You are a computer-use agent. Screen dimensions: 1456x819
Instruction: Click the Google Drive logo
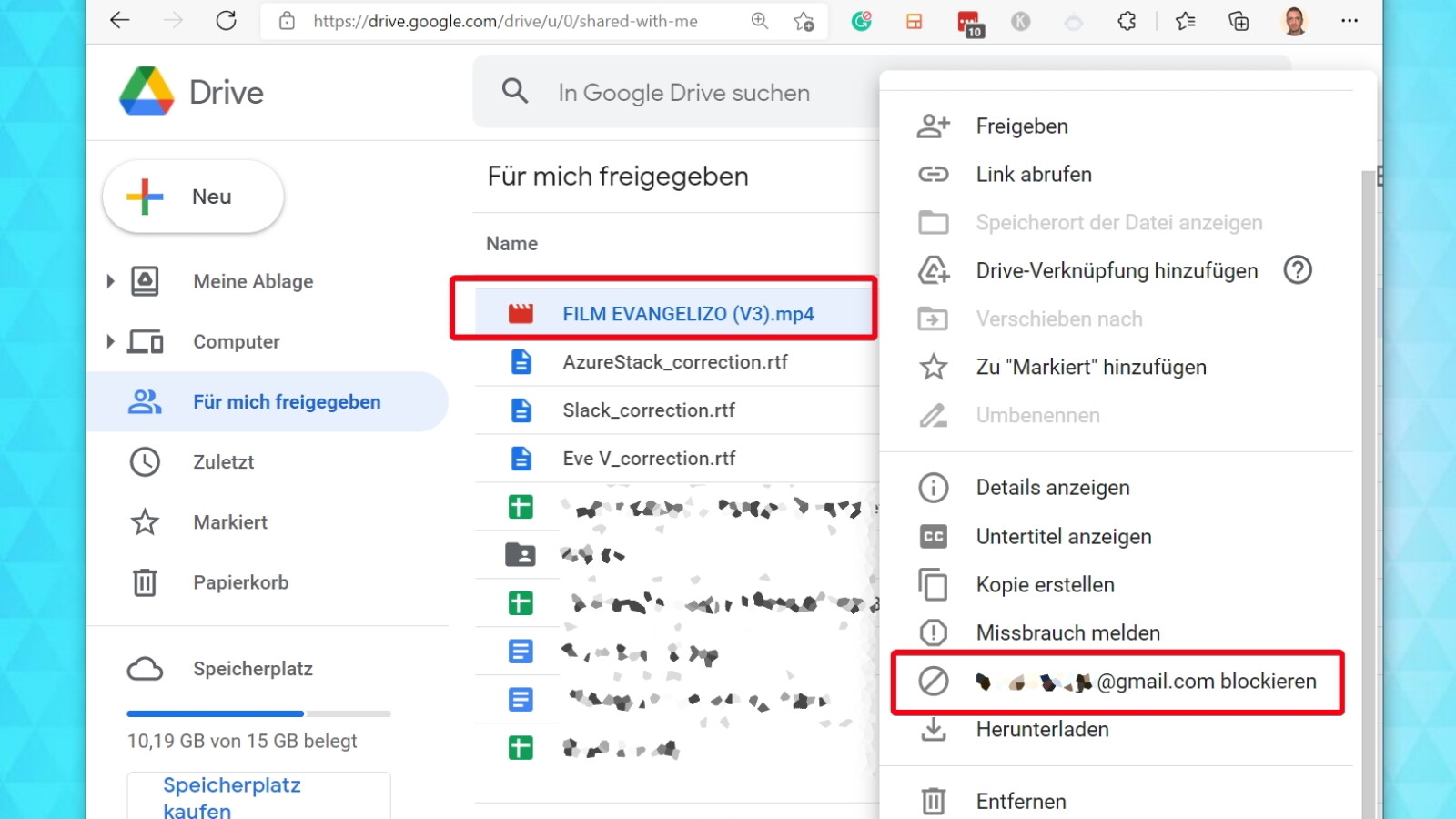(147, 91)
